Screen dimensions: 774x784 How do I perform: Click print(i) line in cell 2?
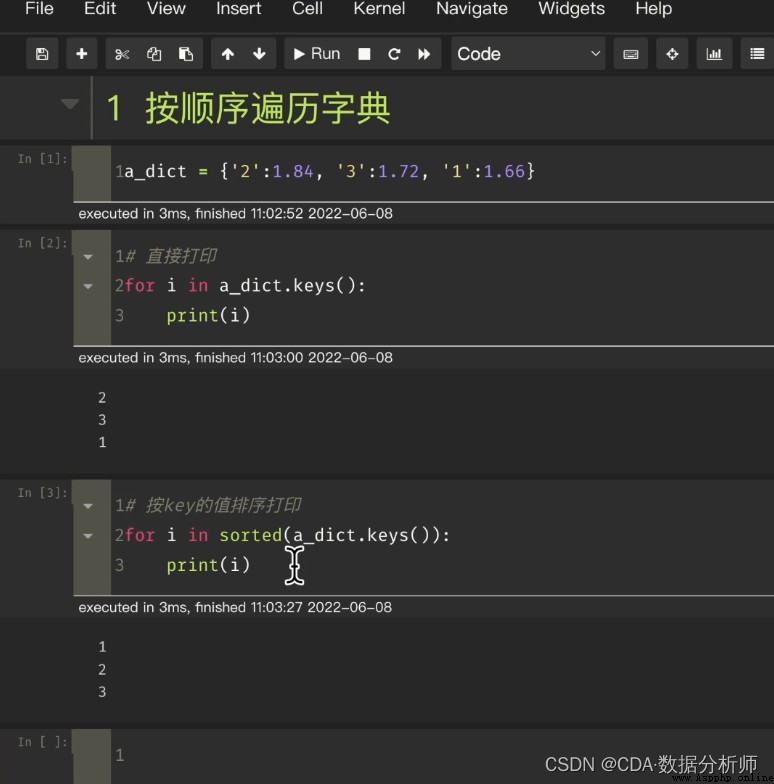tap(208, 316)
